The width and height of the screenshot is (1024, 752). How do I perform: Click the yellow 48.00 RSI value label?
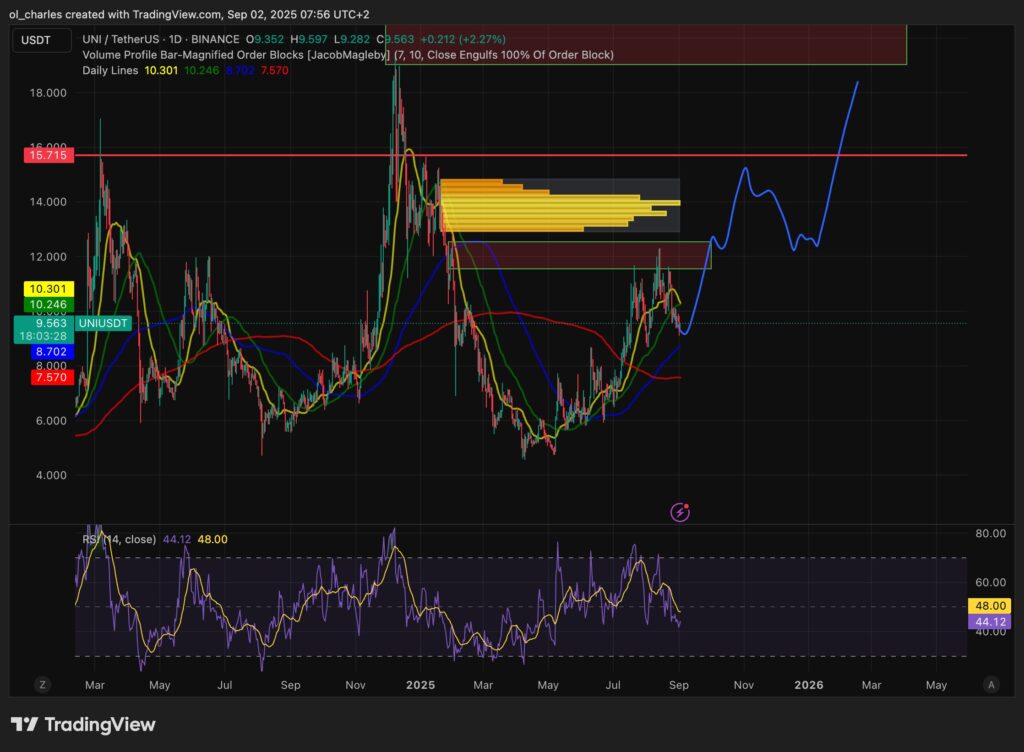[988, 606]
